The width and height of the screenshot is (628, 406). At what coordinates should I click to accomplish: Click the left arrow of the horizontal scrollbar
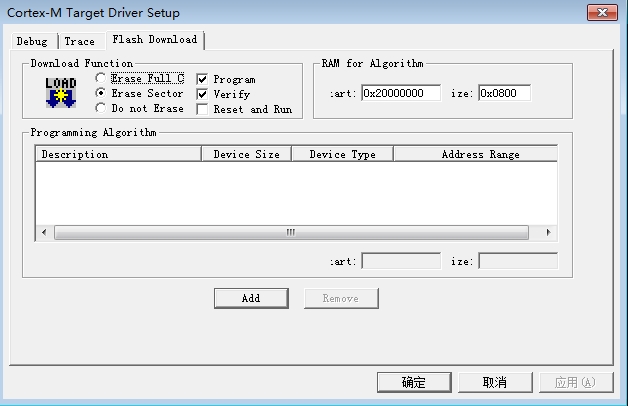(x=44, y=232)
